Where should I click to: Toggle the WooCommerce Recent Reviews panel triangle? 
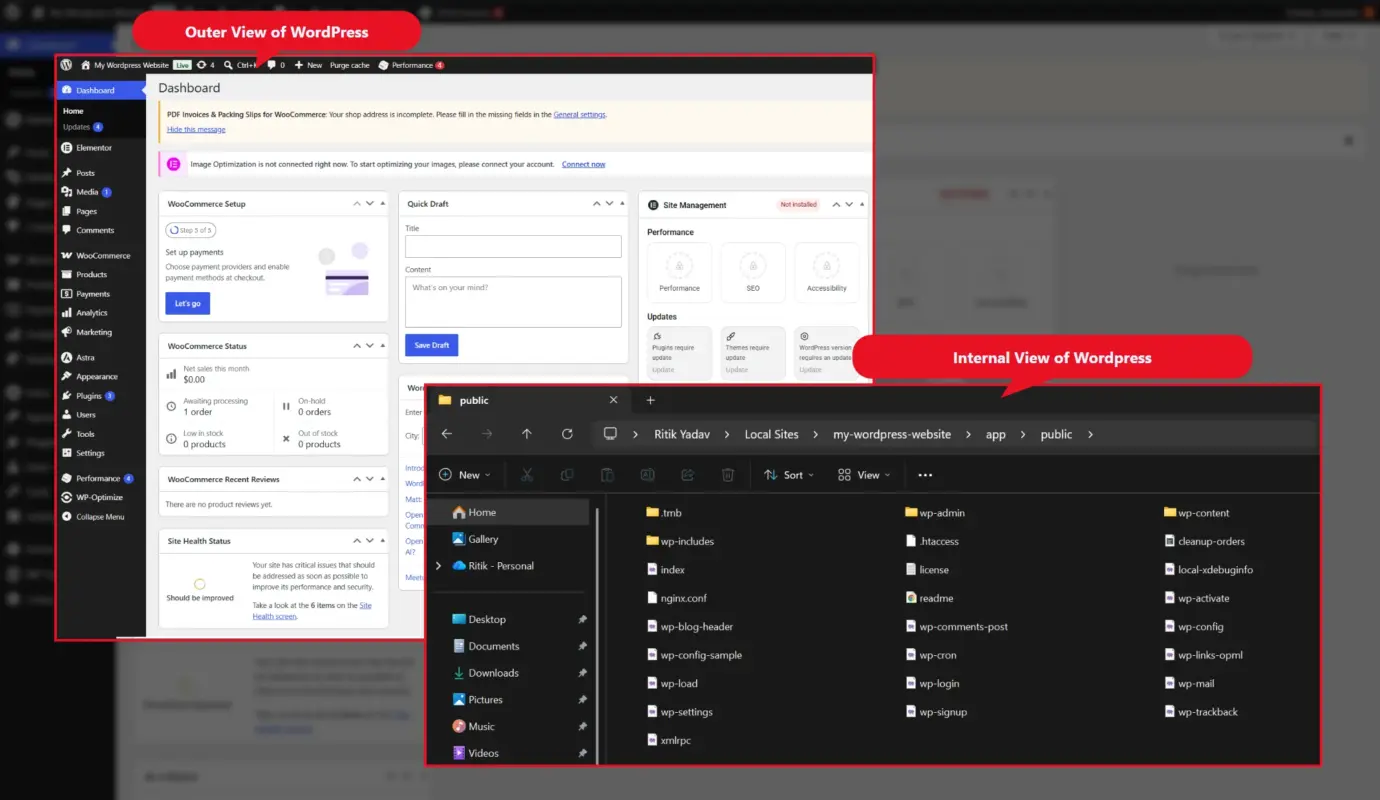click(382, 480)
